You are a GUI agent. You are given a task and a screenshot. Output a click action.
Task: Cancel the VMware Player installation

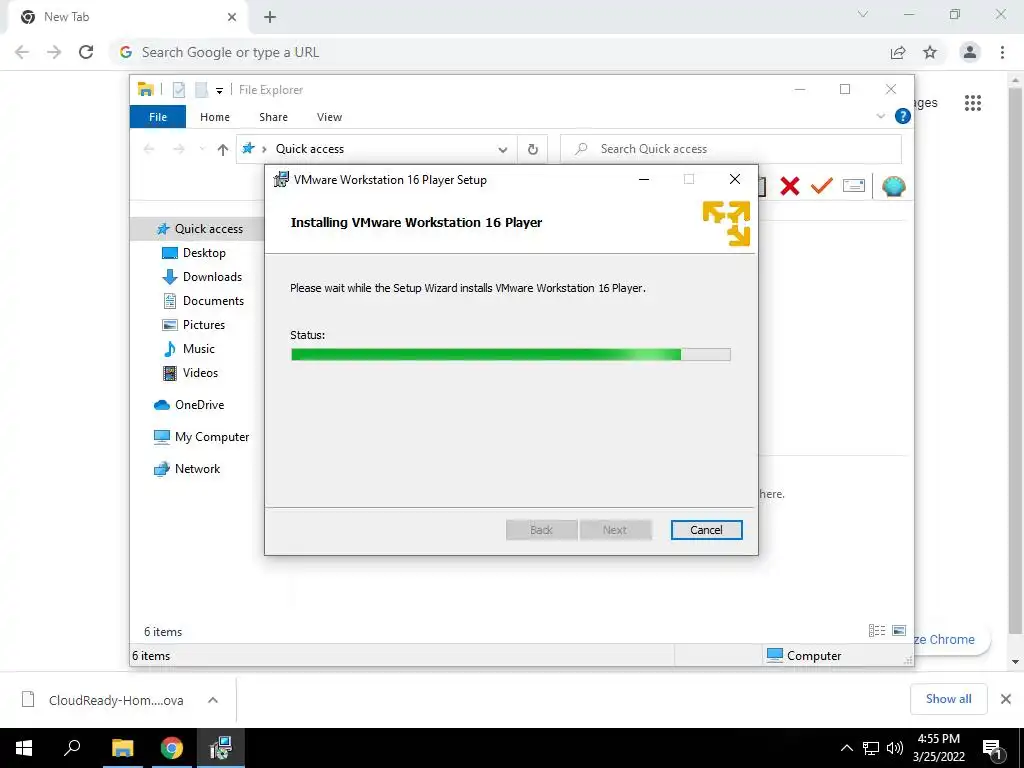706,530
